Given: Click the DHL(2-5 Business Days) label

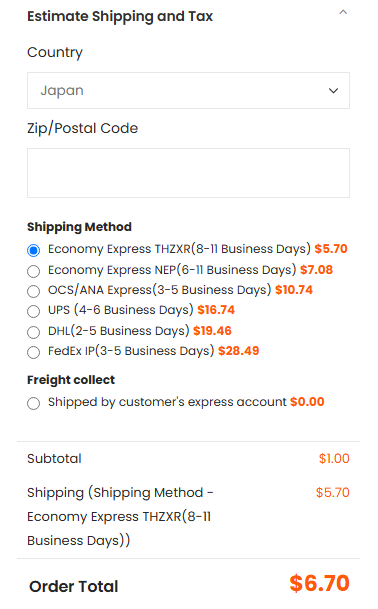Looking at the screenshot, I should tap(118, 331).
